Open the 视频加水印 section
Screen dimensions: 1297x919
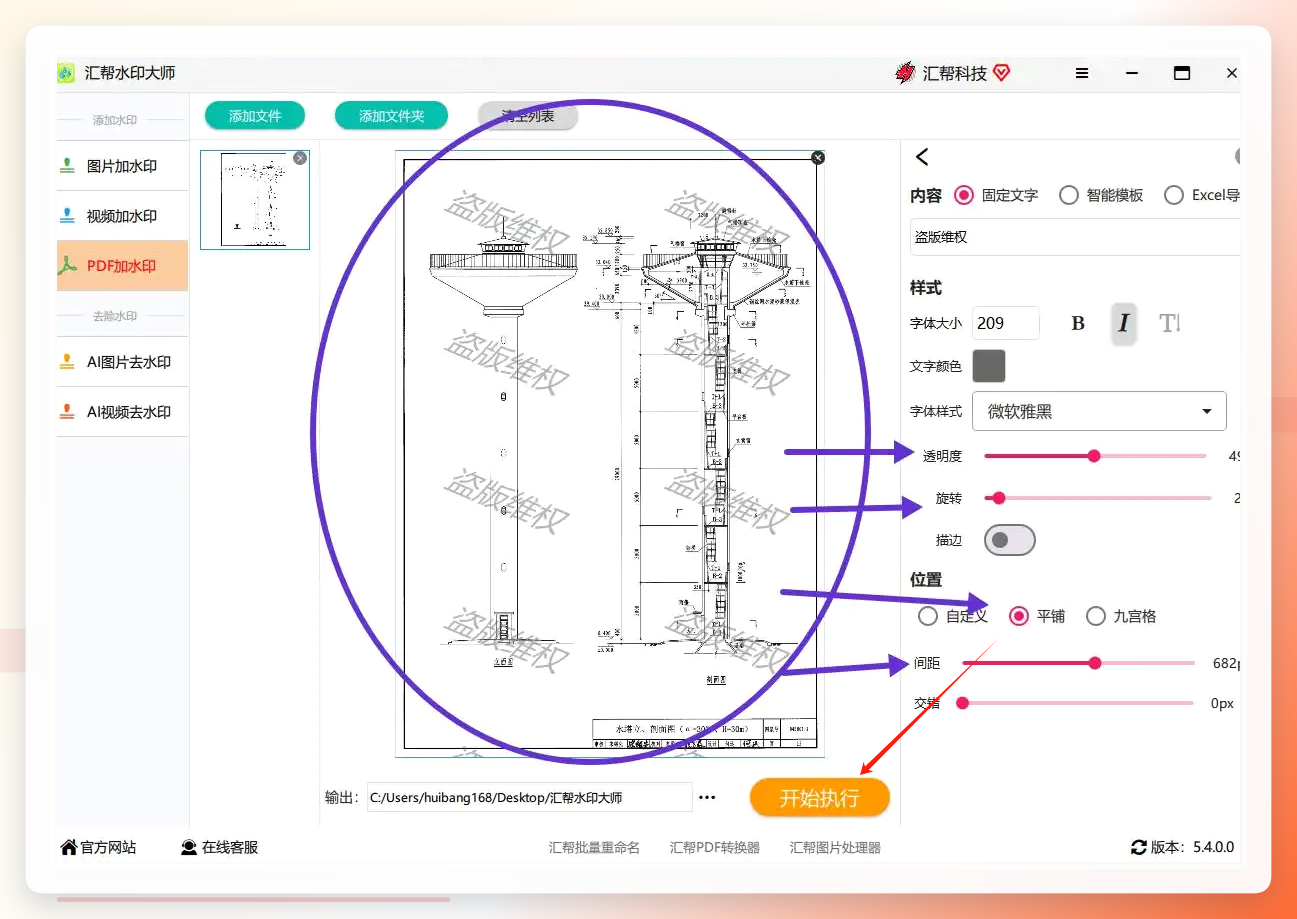click(123, 216)
